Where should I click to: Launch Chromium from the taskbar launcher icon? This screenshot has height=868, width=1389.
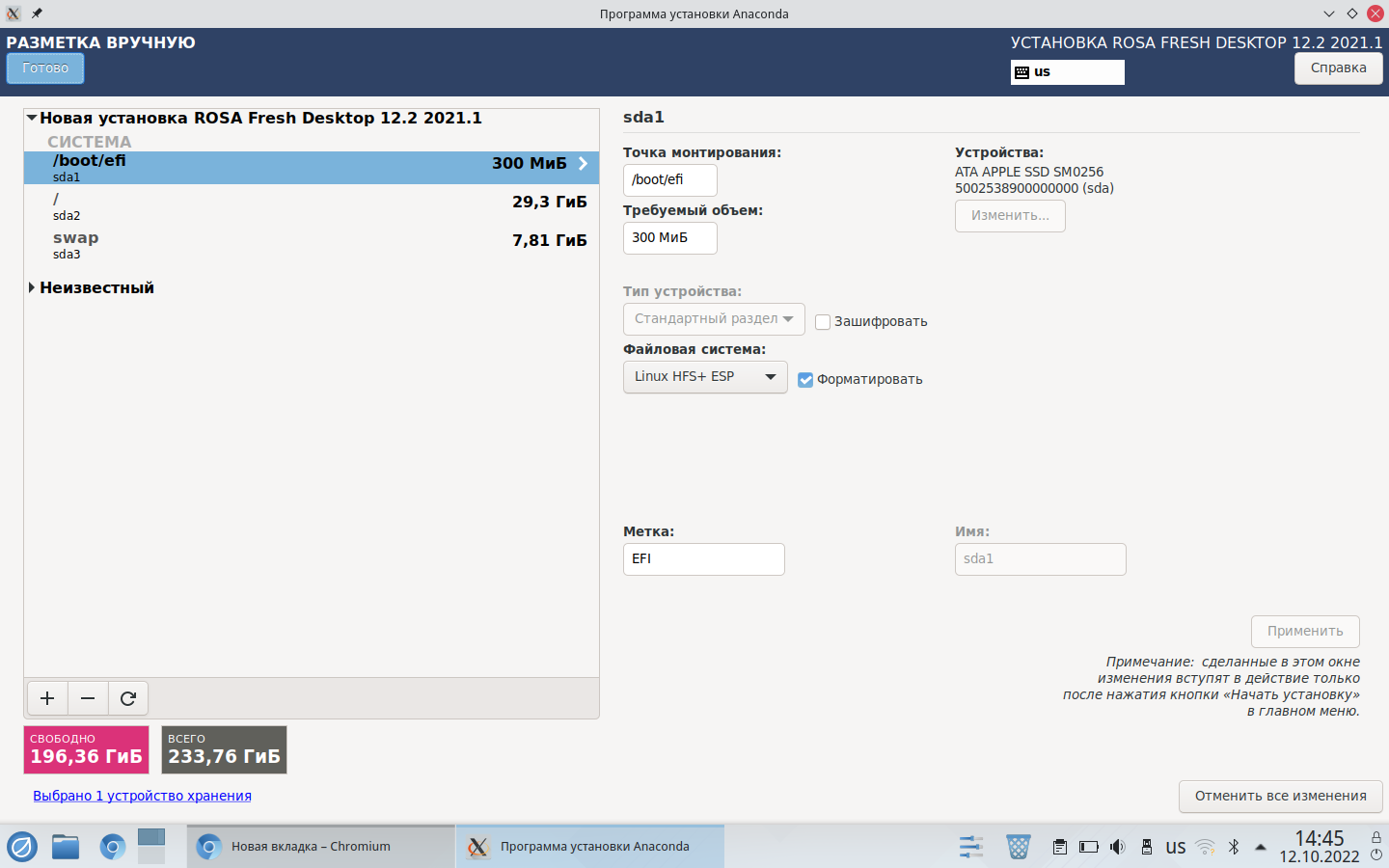point(113,847)
